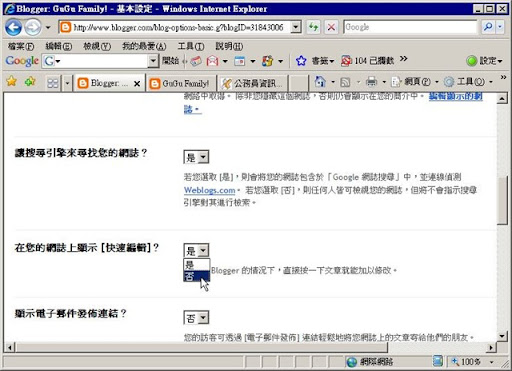The image size is (512, 371).
Task: Click the RSS Feeds icon
Action: coord(345,82)
